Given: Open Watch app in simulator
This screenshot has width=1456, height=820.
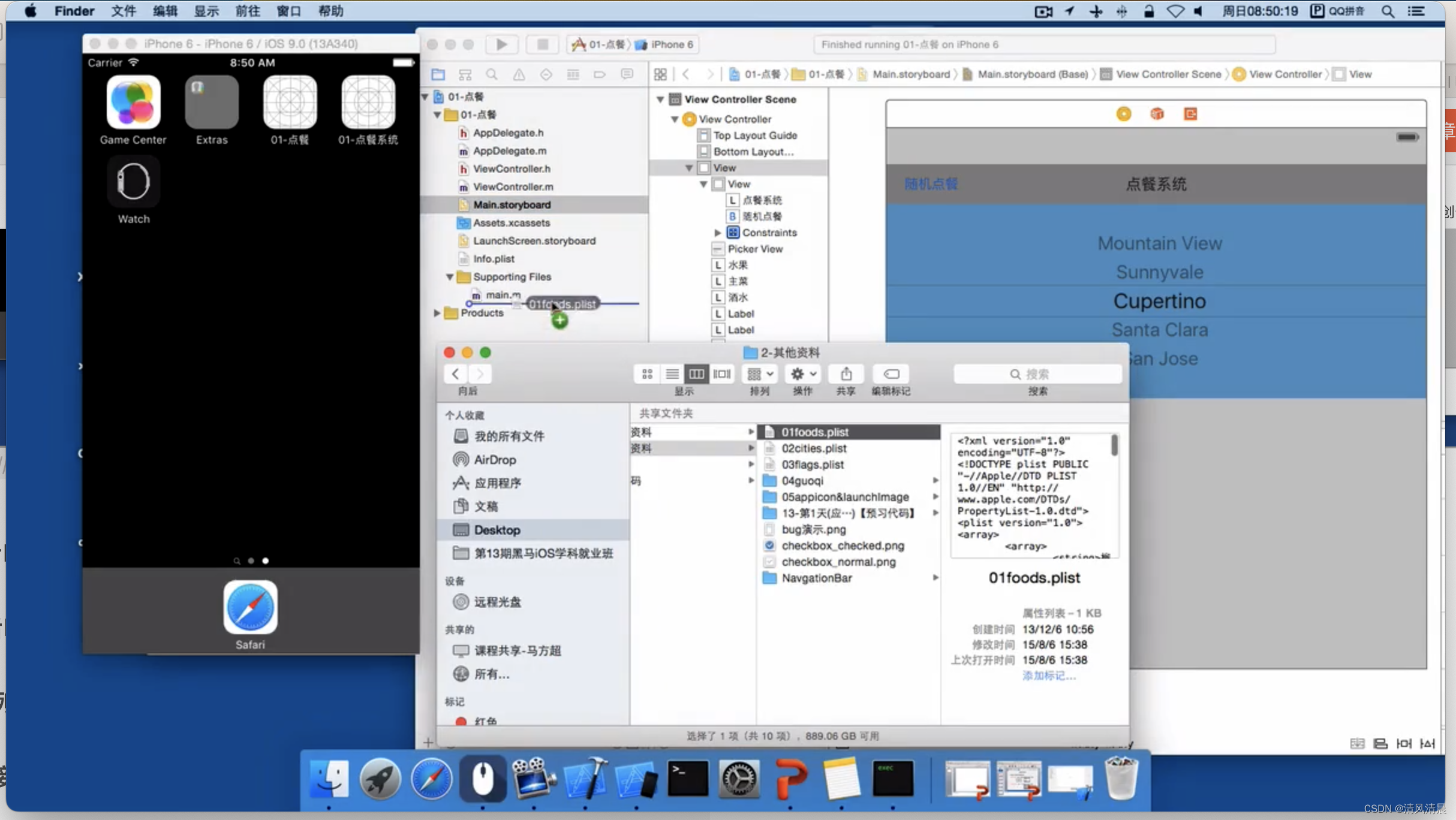Looking at the screenshot, I should pos(133,181).
